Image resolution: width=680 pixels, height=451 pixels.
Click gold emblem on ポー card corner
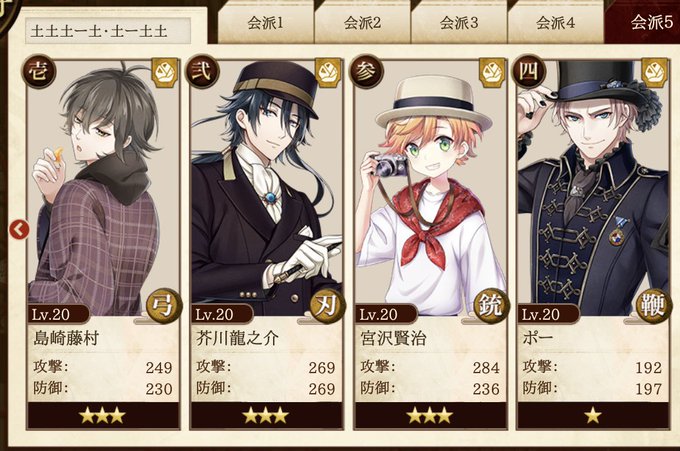tap(655, 73)
